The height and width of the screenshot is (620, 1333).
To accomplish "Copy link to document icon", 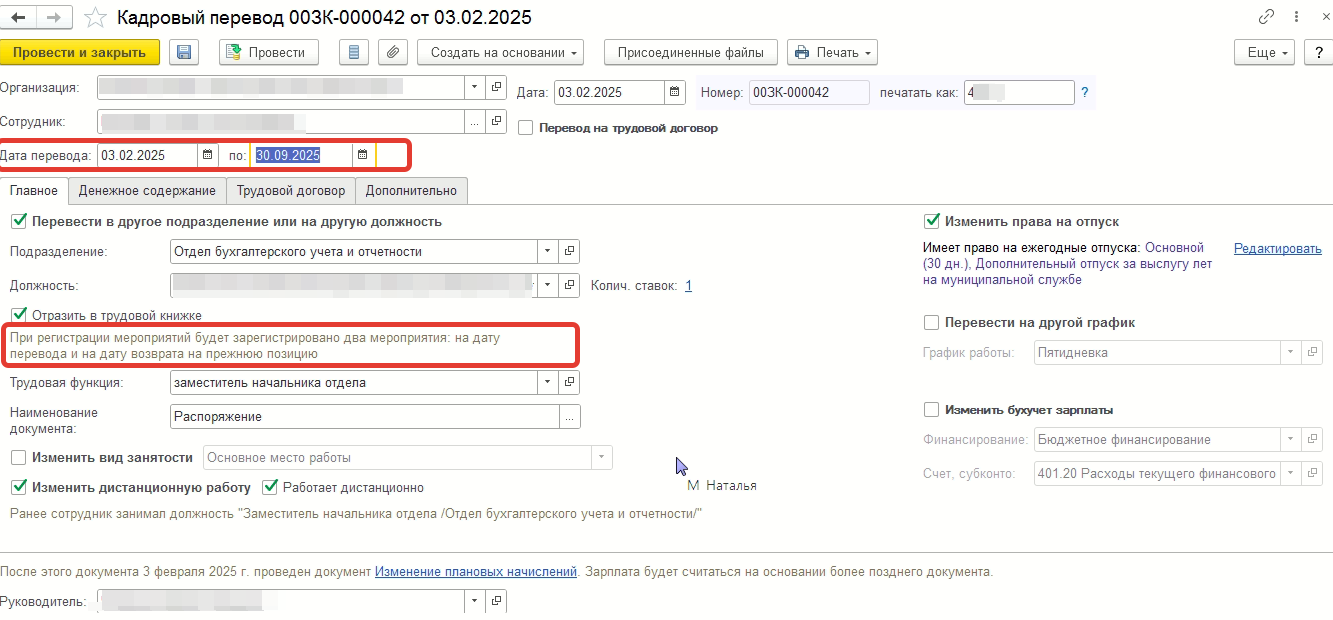I will (x=1266, y=18).
